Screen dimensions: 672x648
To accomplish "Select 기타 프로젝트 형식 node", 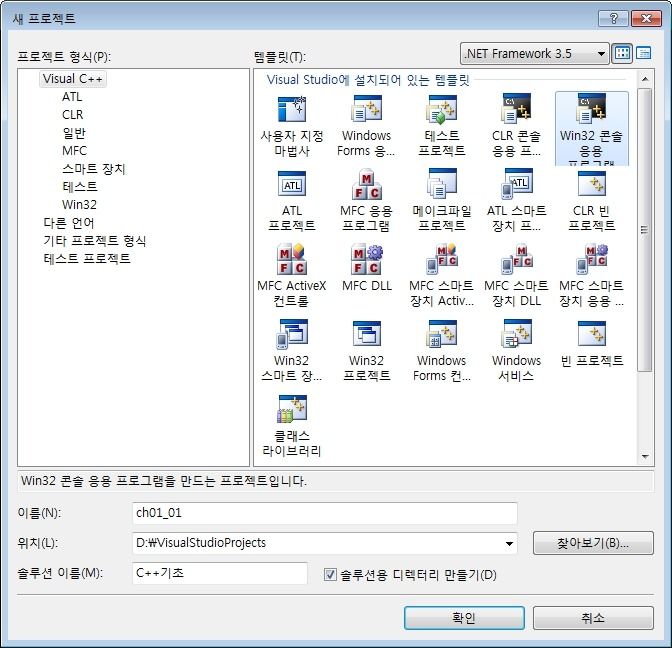I will (95, 241).
